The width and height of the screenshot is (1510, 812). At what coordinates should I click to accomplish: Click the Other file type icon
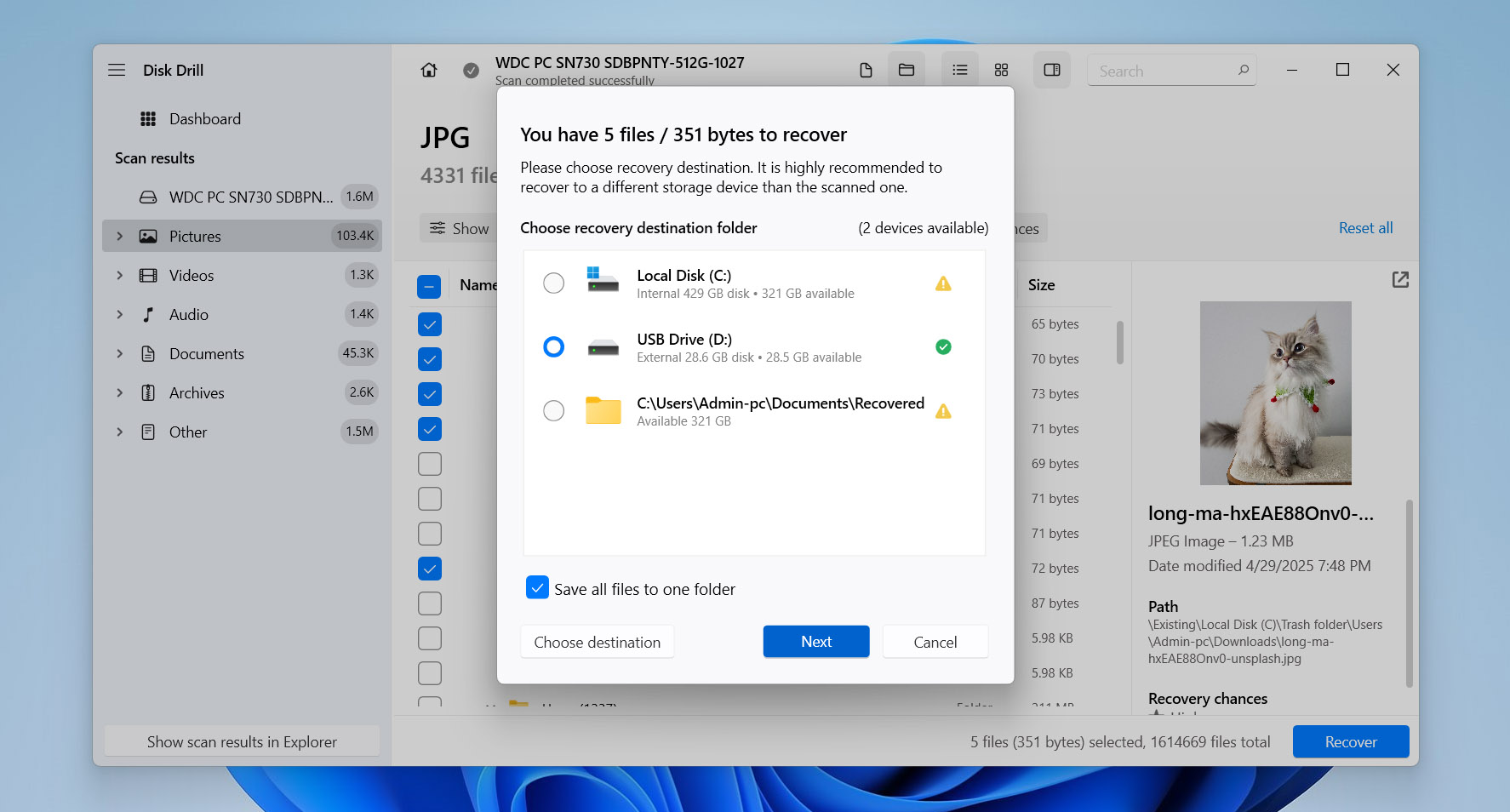pyautogui.click(x=148, y=432)
